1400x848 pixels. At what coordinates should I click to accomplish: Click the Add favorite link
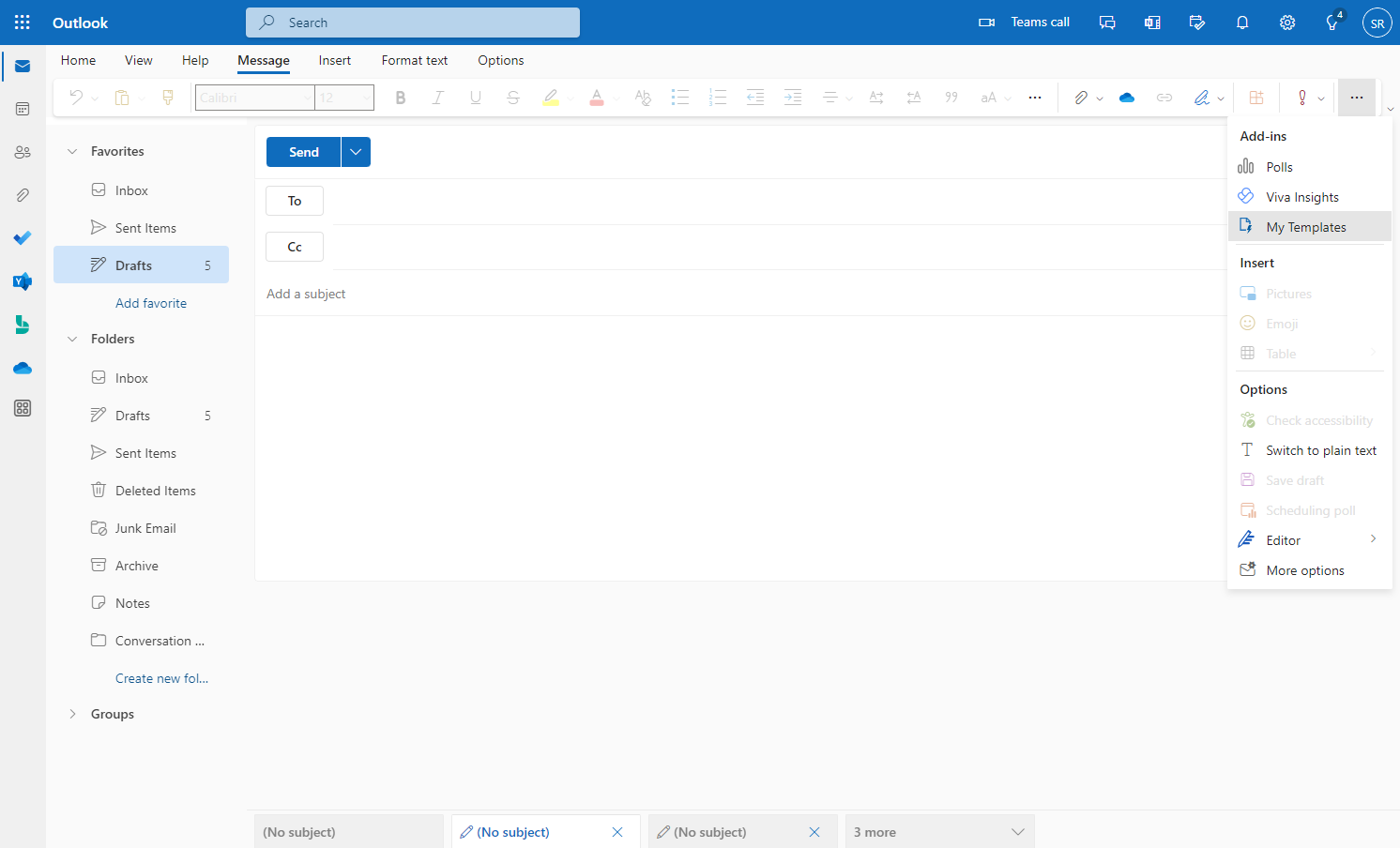tap(151, 303)
